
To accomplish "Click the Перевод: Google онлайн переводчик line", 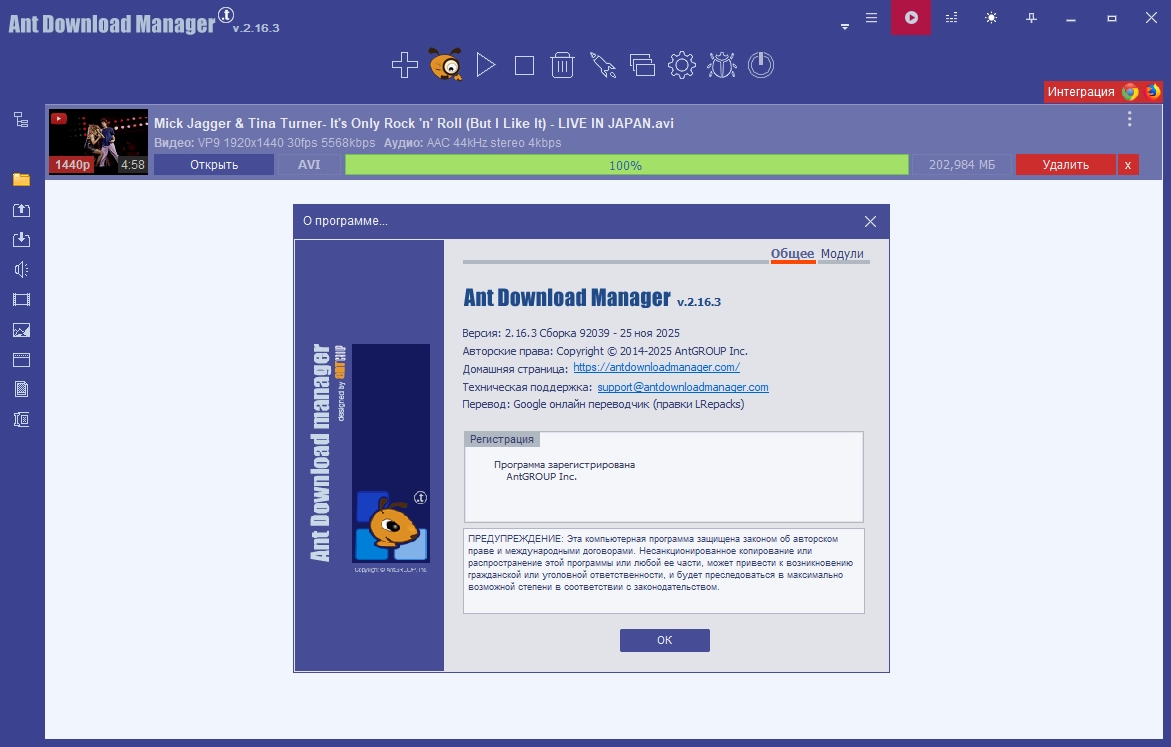I will click(603, 404).
